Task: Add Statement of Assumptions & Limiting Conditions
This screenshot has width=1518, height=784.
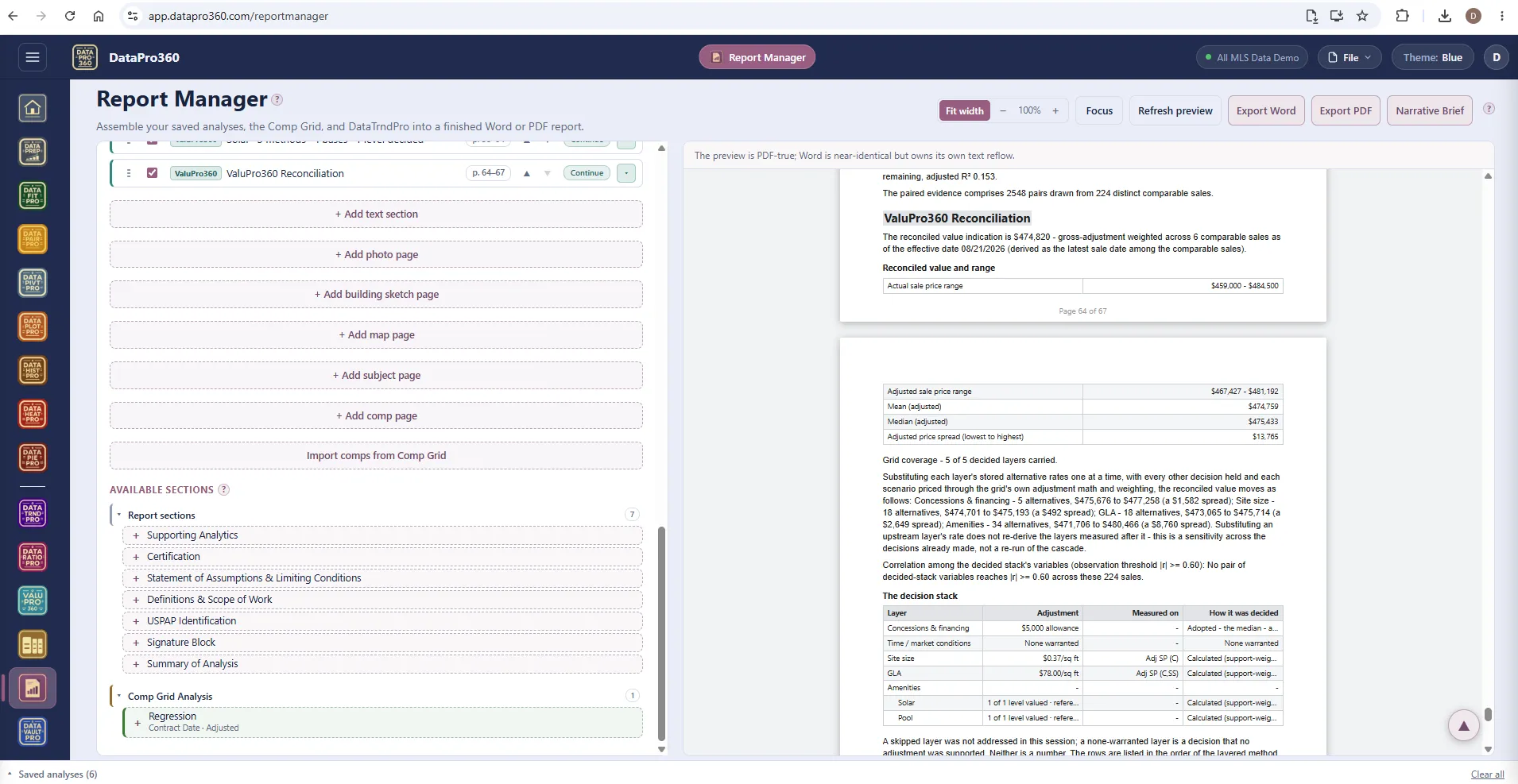Action: tap(382, 578)
